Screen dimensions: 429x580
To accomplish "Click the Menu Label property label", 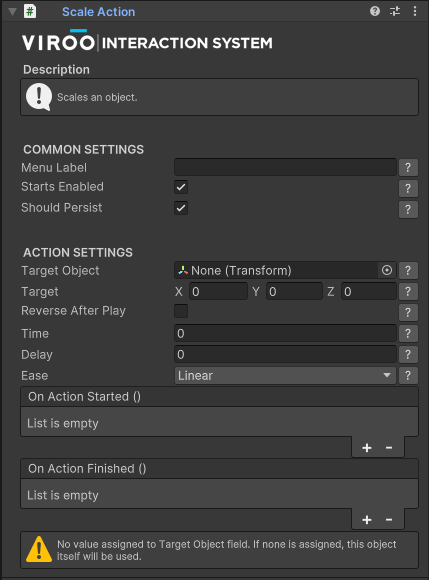I will tap(54, 168).
